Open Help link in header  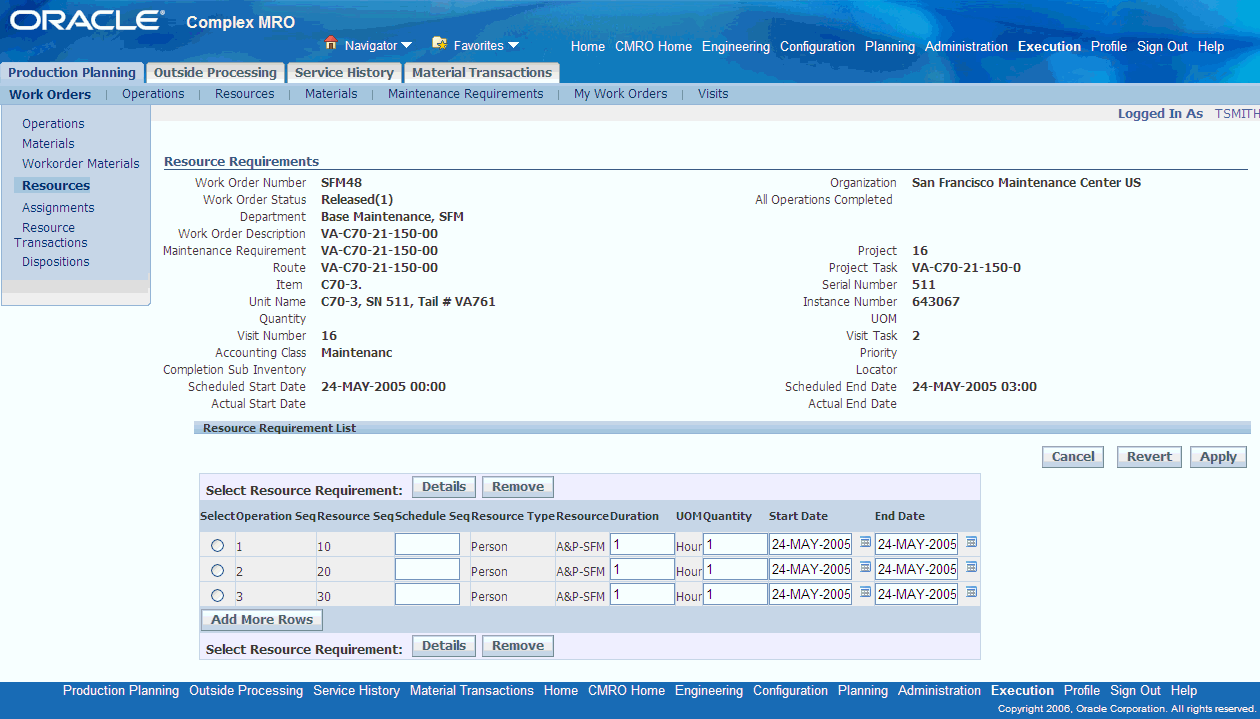1211,47
